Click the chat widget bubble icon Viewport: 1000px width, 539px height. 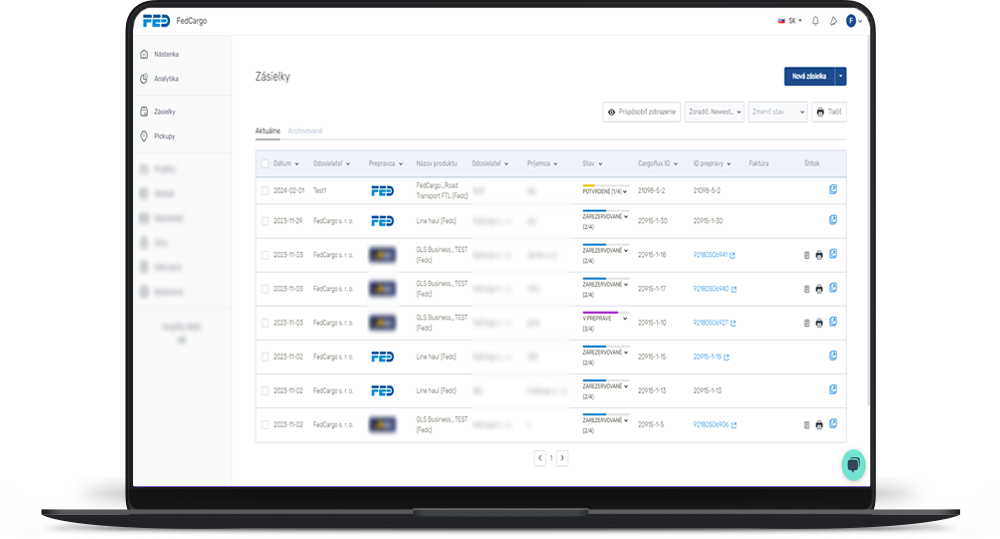(x=853, y=465)
